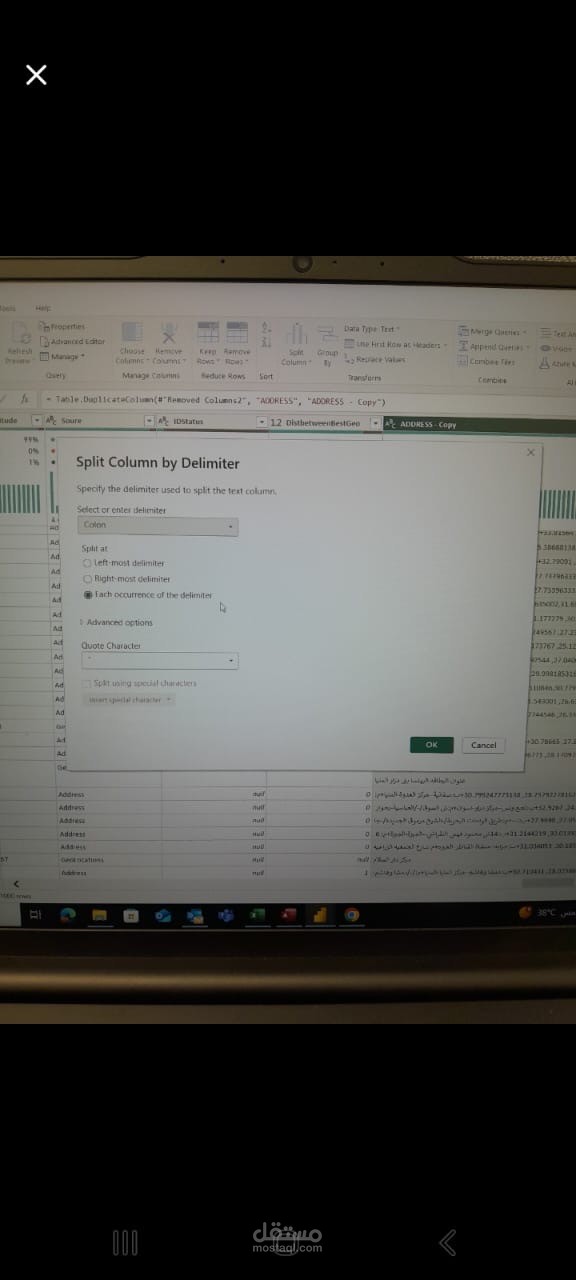Open the Help ribbon tab
Screen dimensions: 576x1280
(x=43, y=308)
